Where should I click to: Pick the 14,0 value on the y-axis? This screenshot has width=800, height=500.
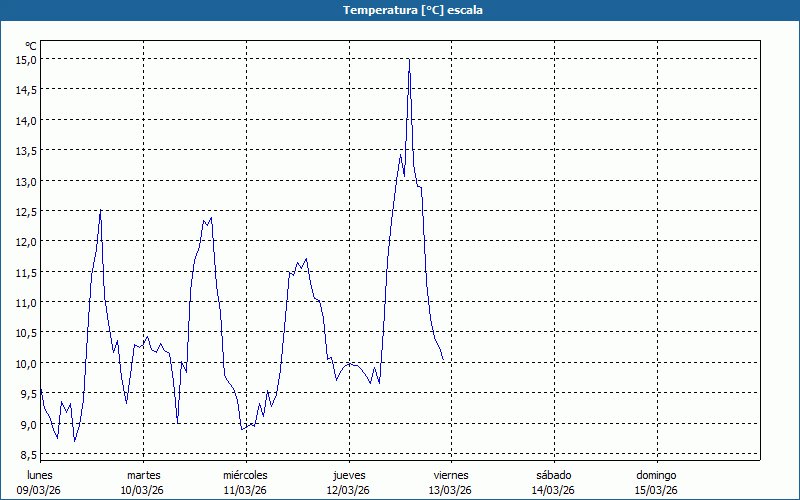tap(26, 120)
